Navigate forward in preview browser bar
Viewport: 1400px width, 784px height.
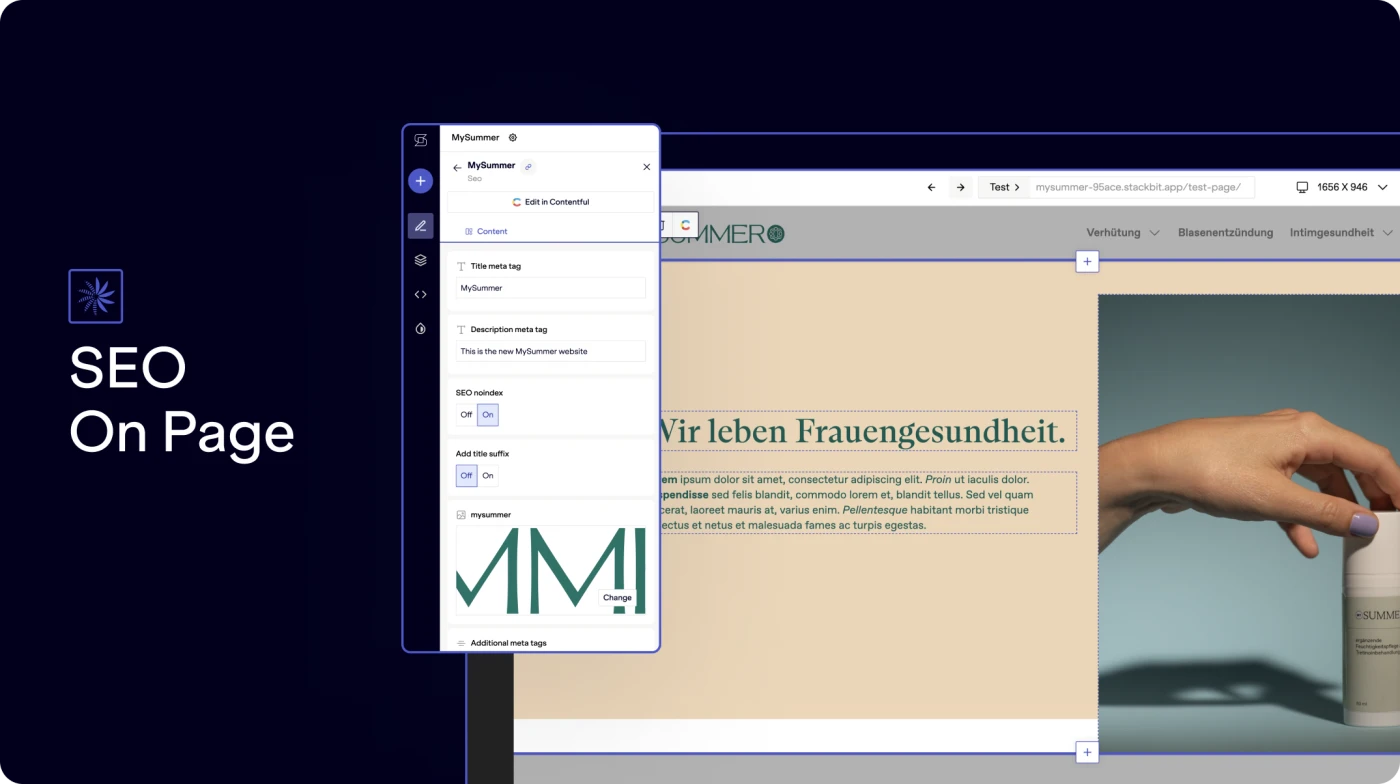(960, 187)
